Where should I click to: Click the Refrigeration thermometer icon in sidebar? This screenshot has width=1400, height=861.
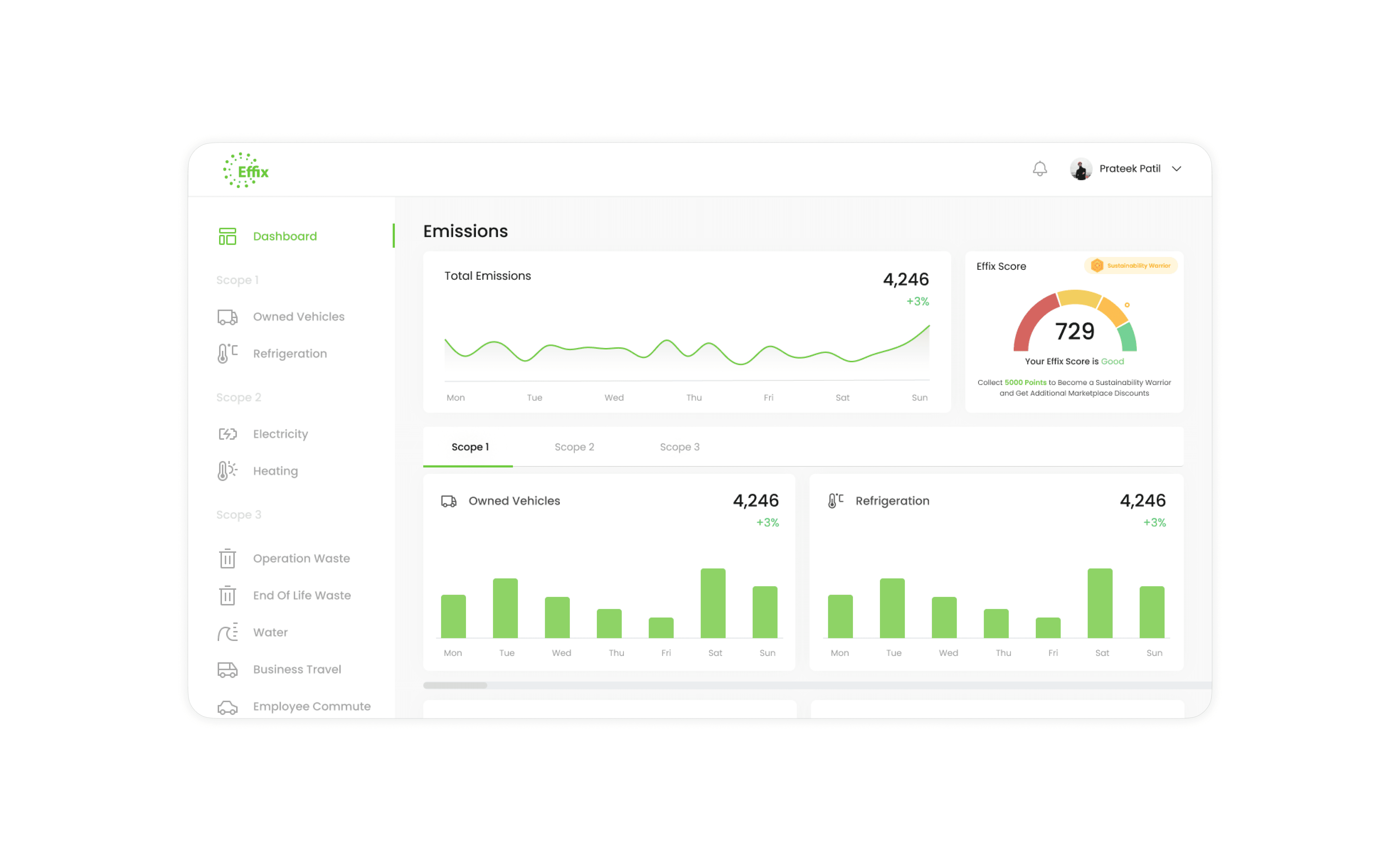coord(227,354)
